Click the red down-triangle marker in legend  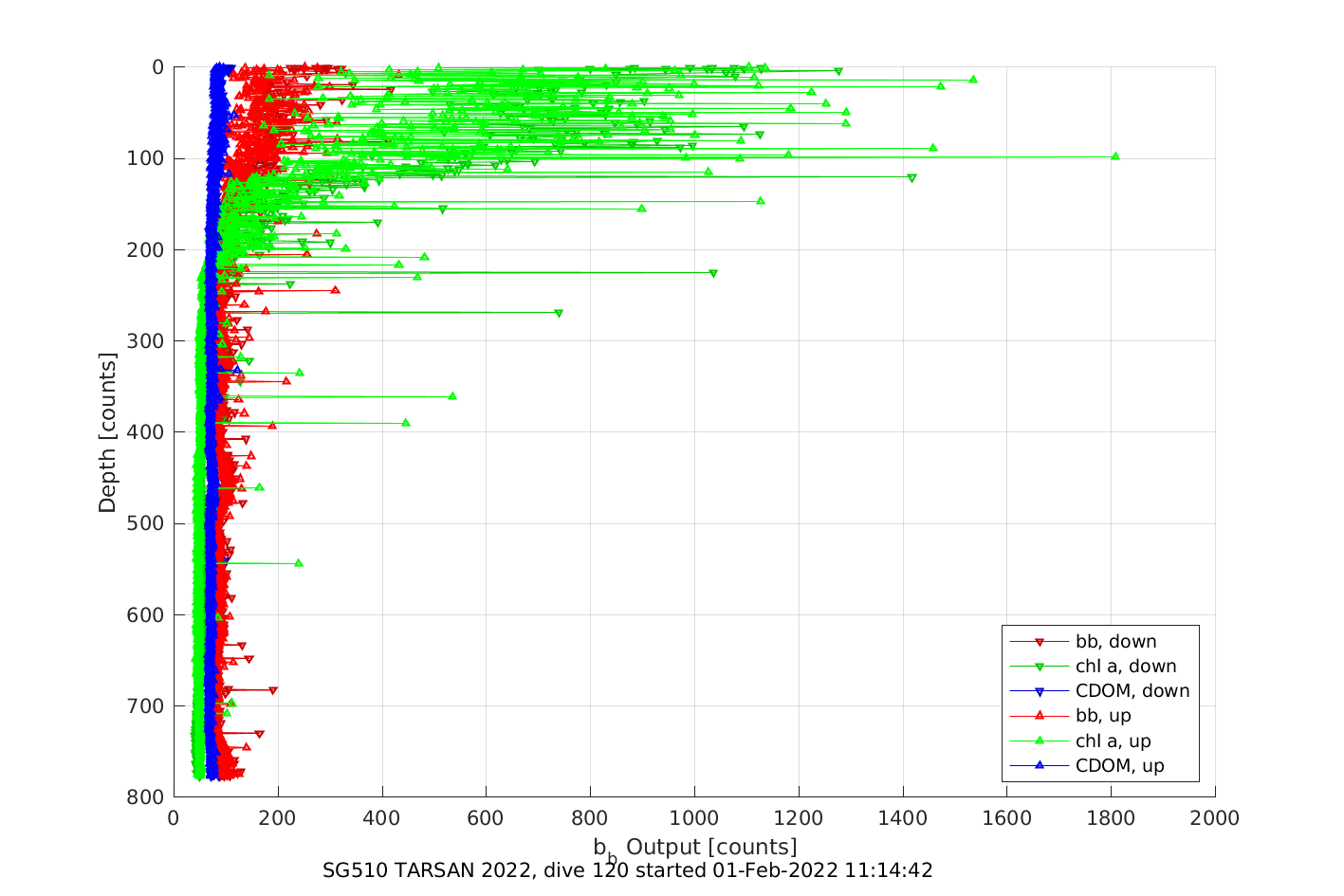(1039, 643)
